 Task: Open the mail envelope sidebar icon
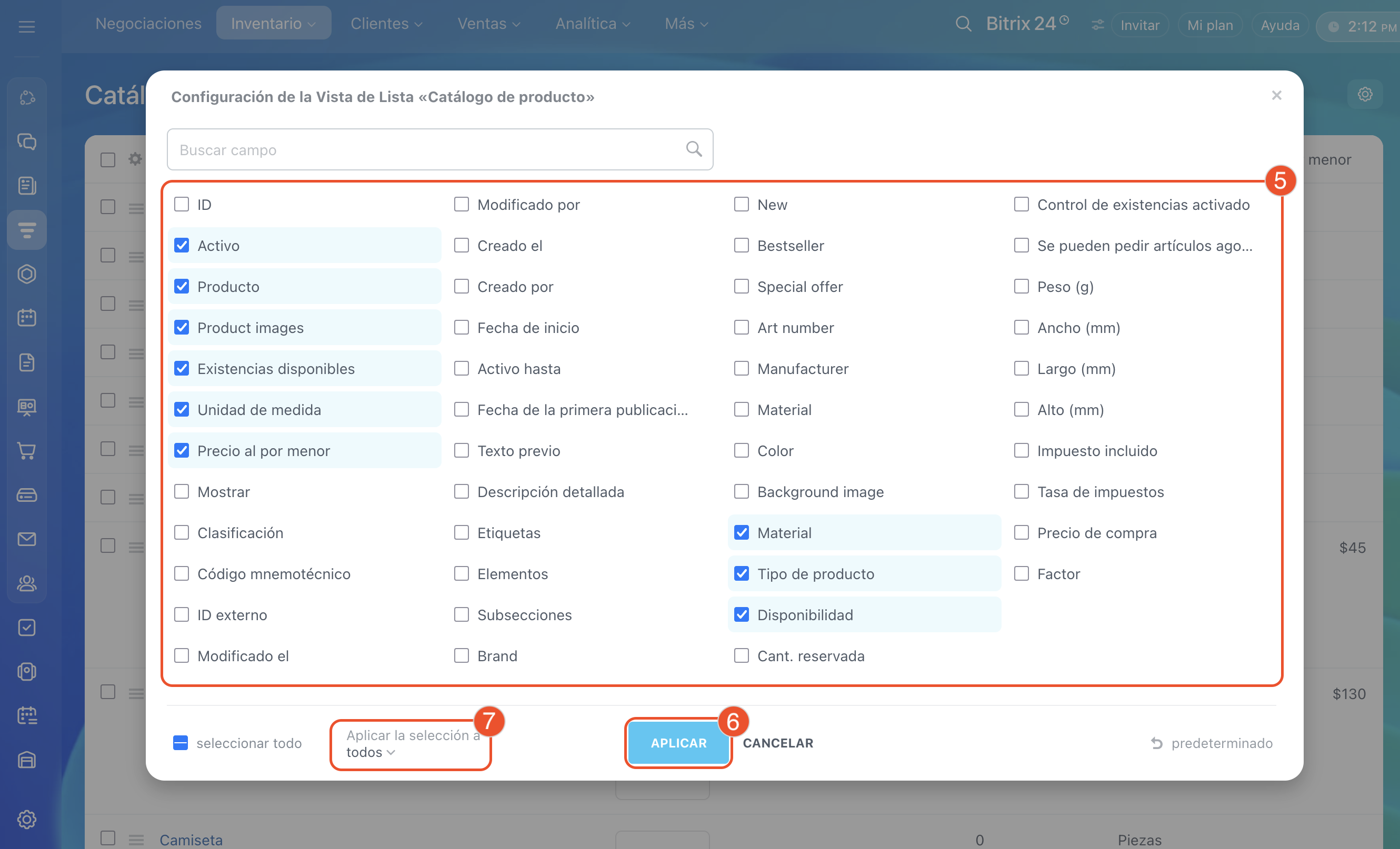pos(27,539)
